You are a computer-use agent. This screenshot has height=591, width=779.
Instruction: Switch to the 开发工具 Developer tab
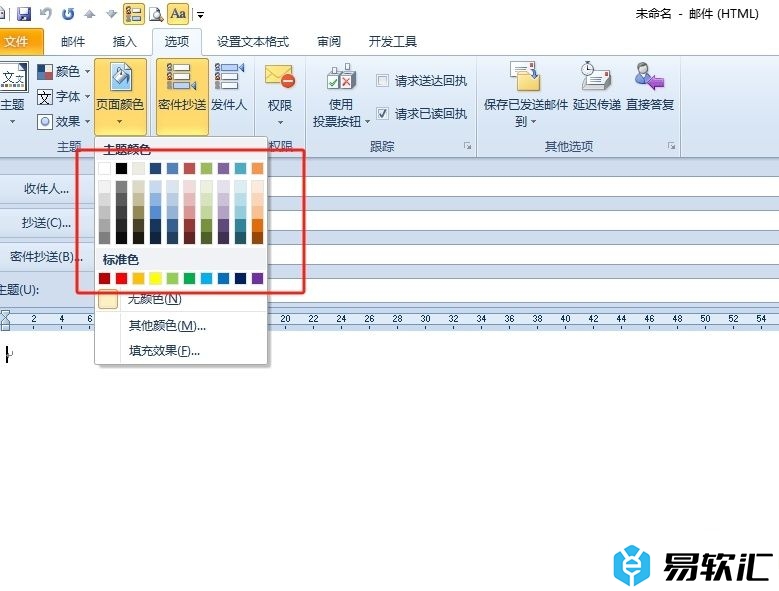point(392,42)
